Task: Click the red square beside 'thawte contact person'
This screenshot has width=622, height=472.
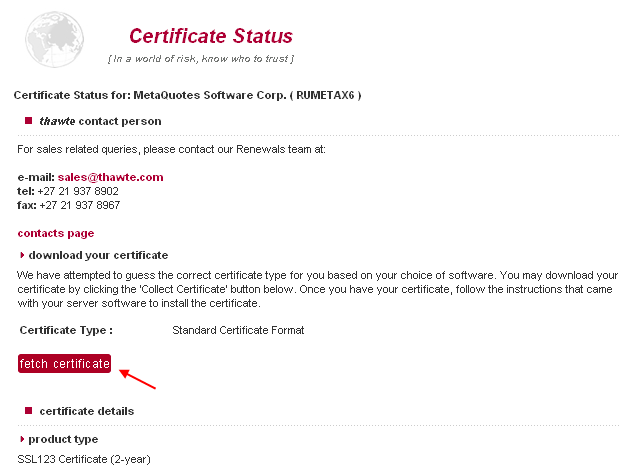Action: [x=28, y=121]
